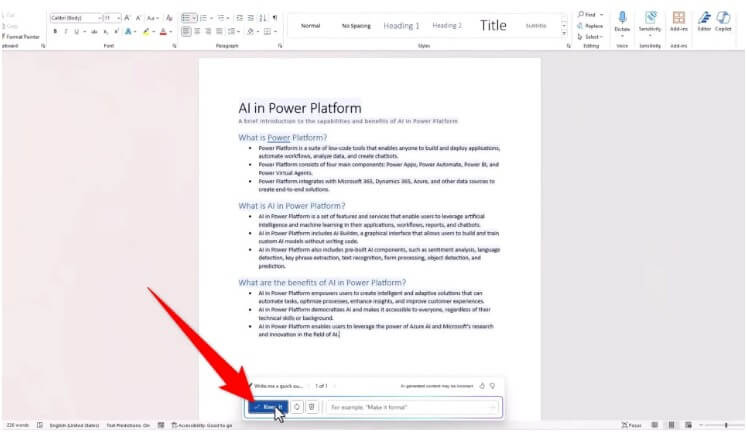The image size is (747, 433).
Task: Apply the No Spacing style
Action: [356, 26]
